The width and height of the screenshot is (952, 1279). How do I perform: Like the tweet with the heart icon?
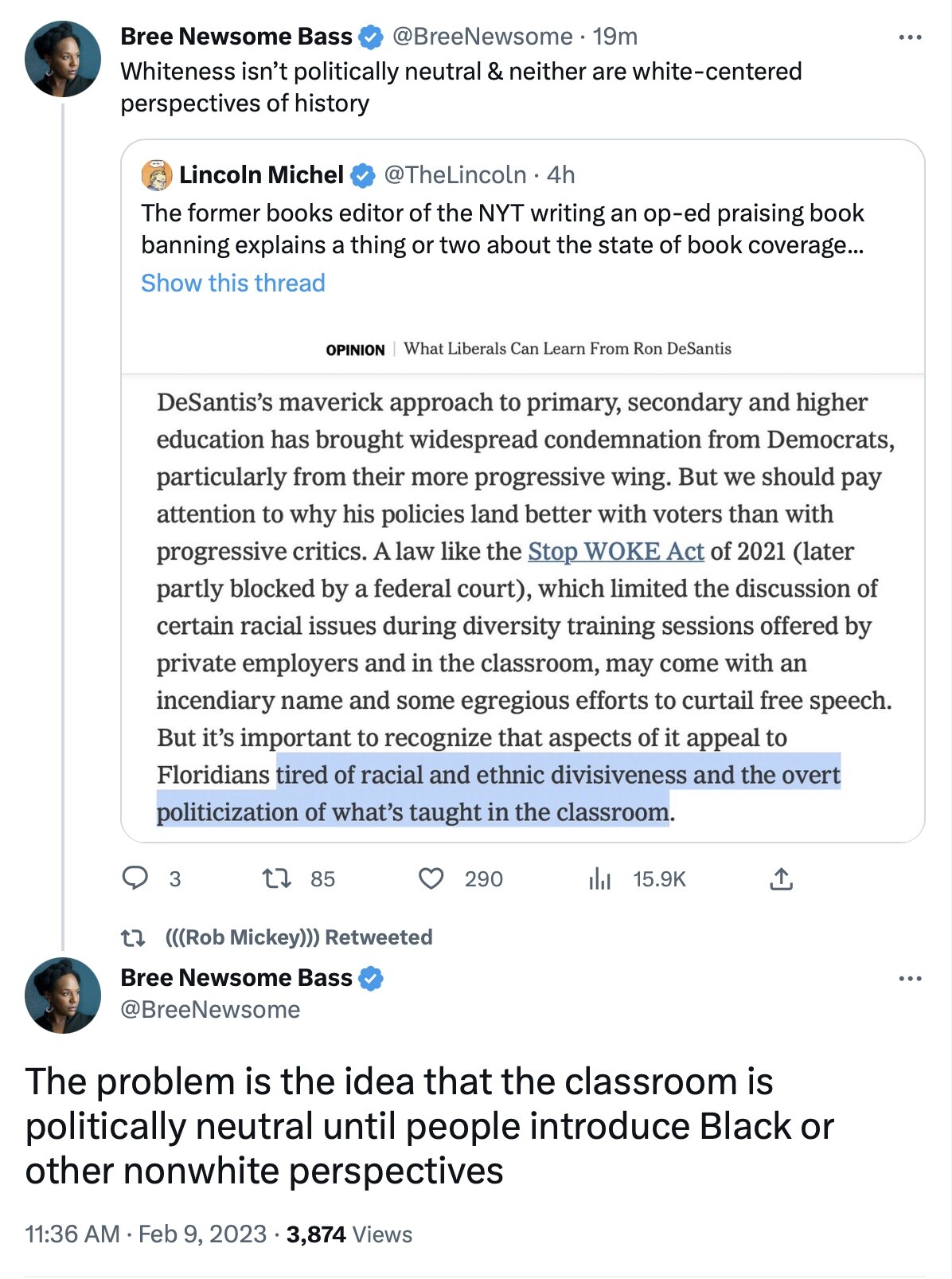point(431,878)
